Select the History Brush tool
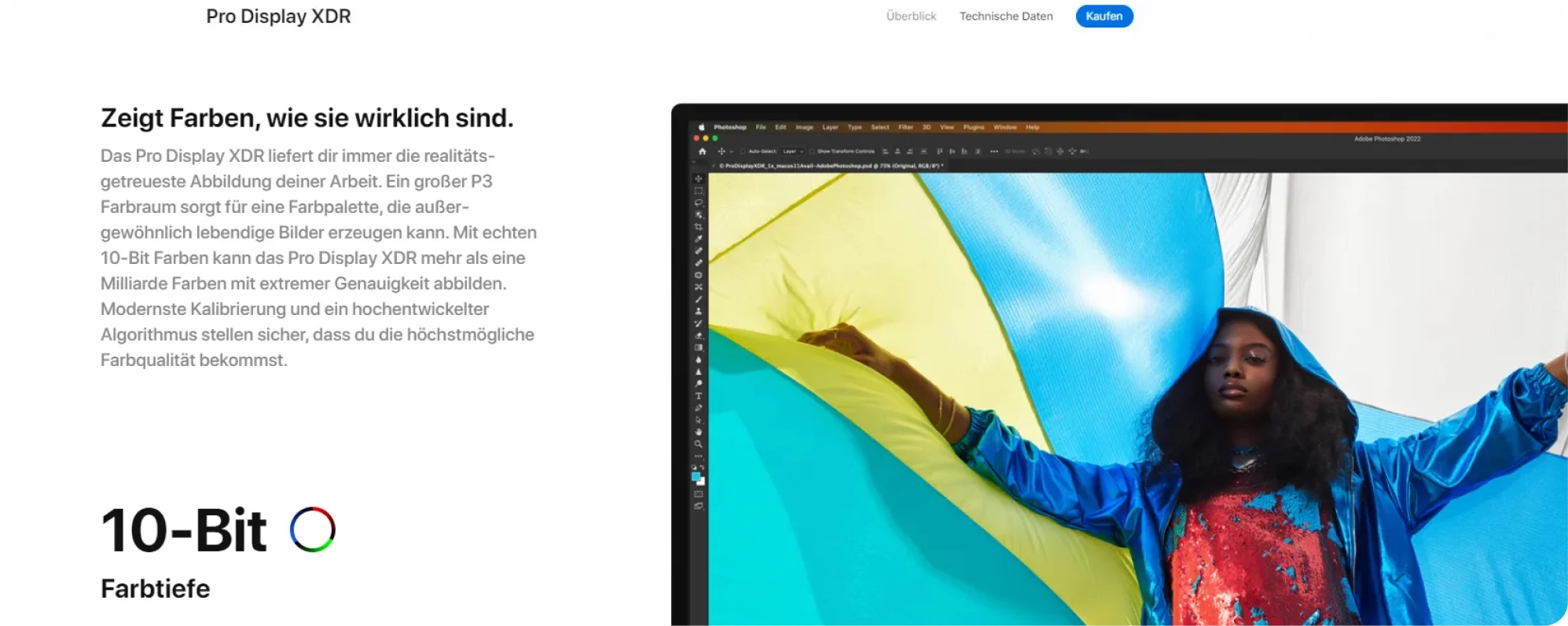 [x=698, y=323]
